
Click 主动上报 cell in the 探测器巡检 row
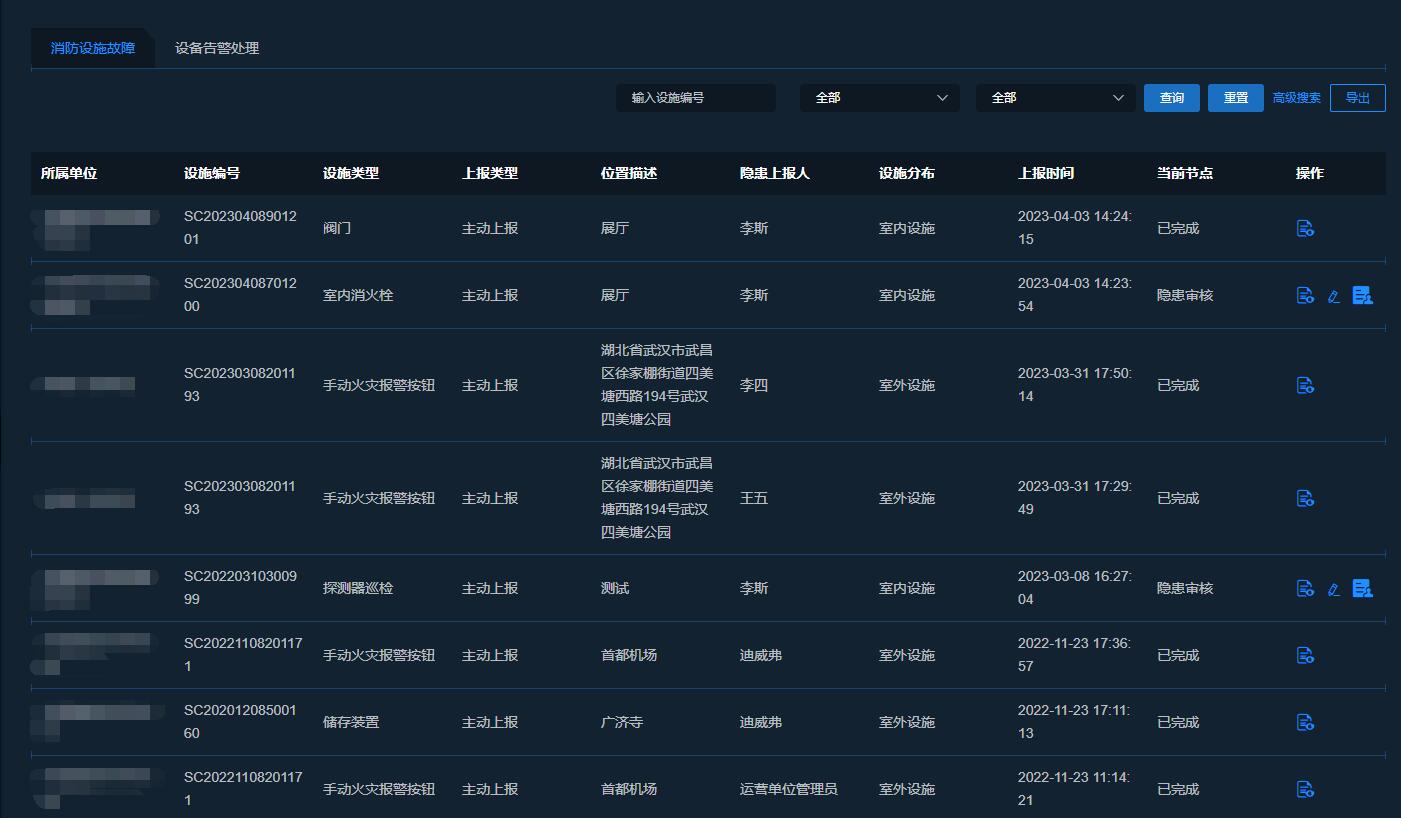pos(490,588)
